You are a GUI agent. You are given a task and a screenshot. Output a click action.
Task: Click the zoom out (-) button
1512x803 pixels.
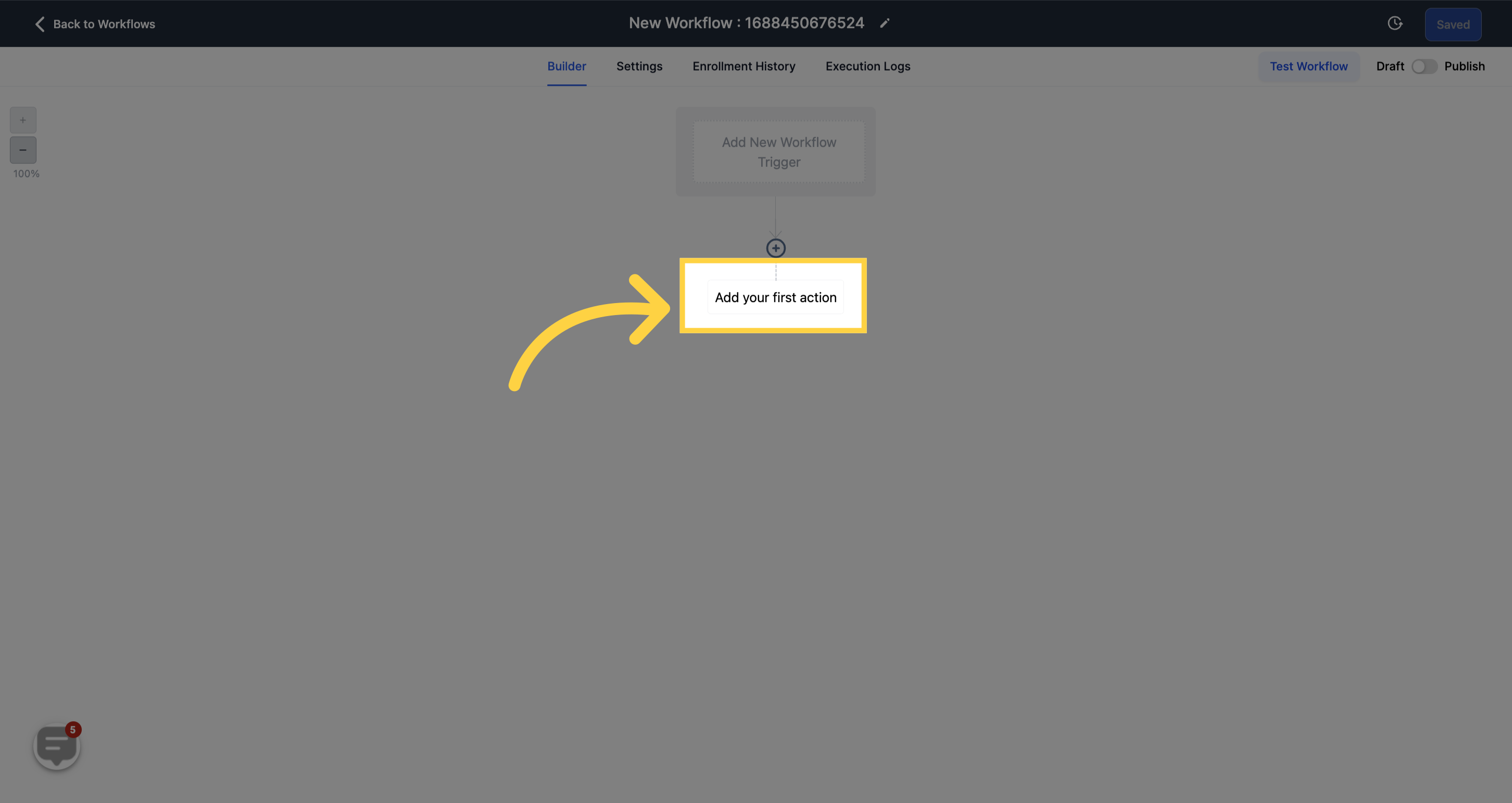tap(23, 150)
